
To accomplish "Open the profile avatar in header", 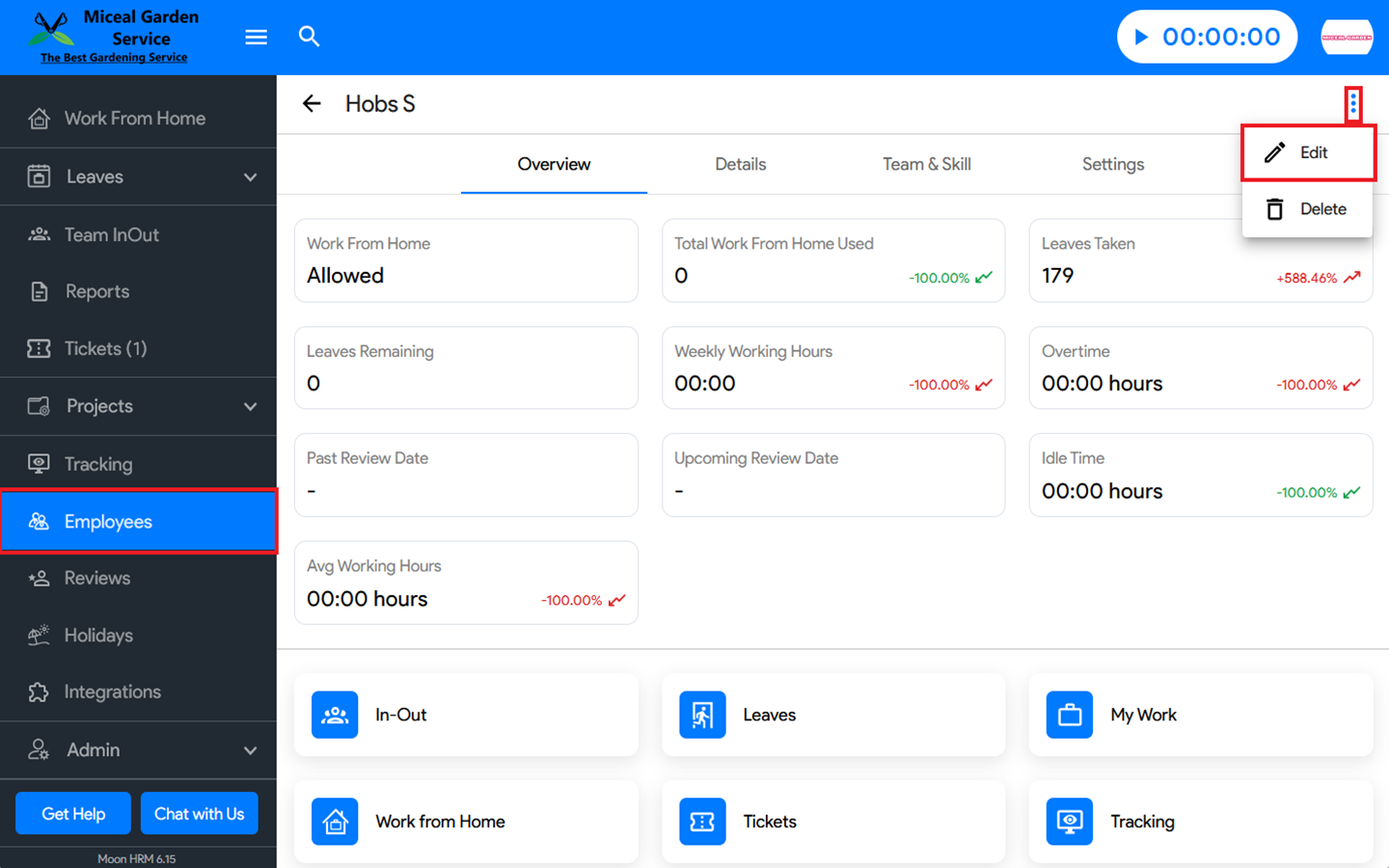I will click(x=1347, y=37).
